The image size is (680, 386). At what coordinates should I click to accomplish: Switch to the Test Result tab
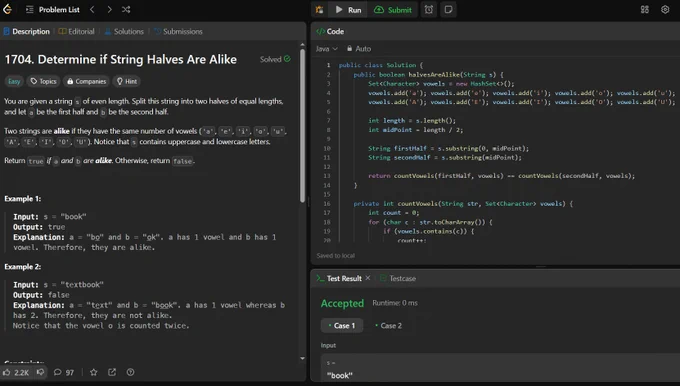[339, 278]
